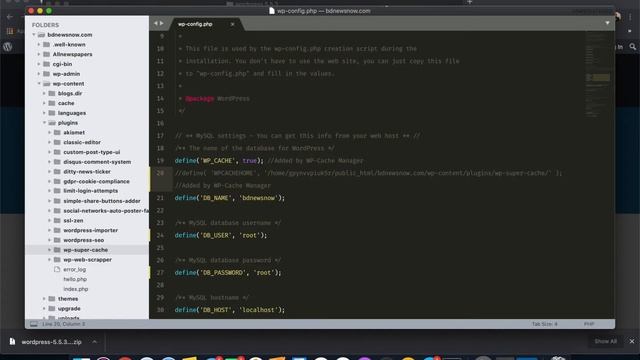Click the cache folder icon
The width and height of the screenshot is (640, 360).
52,103
